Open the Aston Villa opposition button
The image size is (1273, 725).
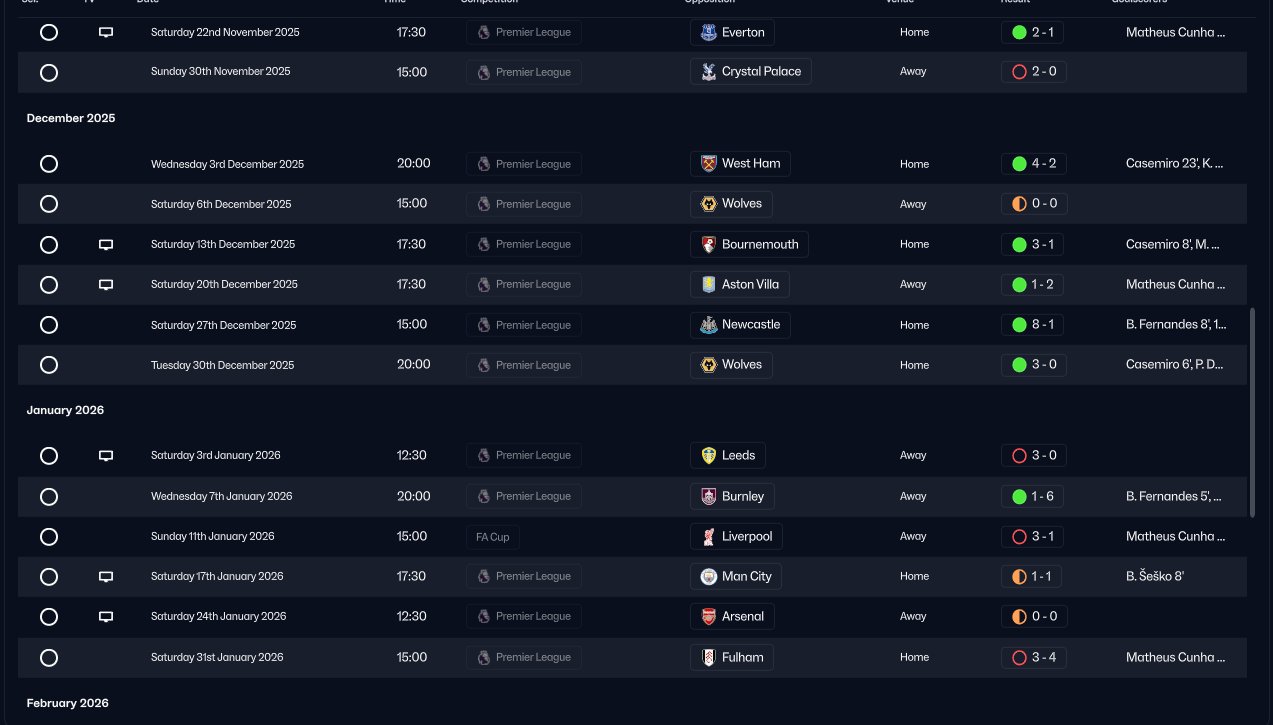point(739,284)
